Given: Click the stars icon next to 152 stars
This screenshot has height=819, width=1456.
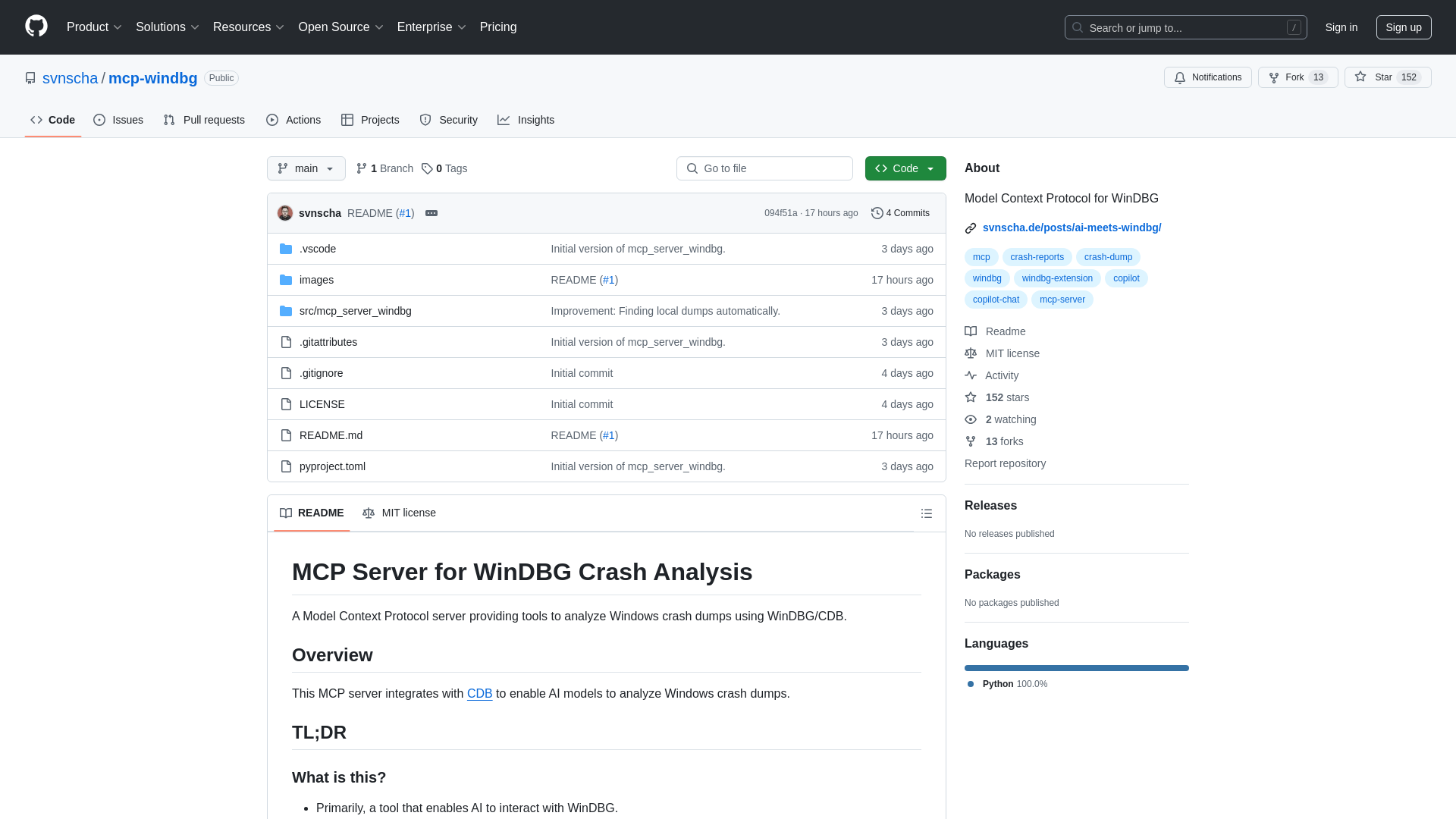Looking at the screenshot, I should (971, 397).
